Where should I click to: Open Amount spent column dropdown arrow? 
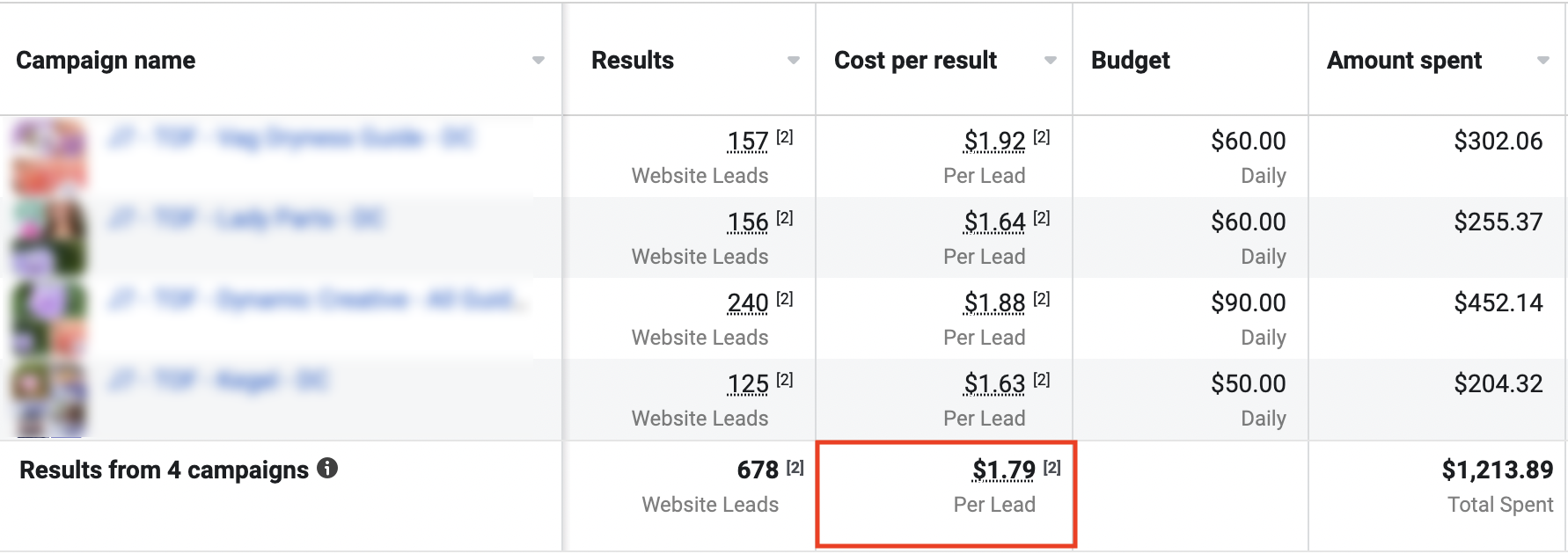coord(1542,61)
